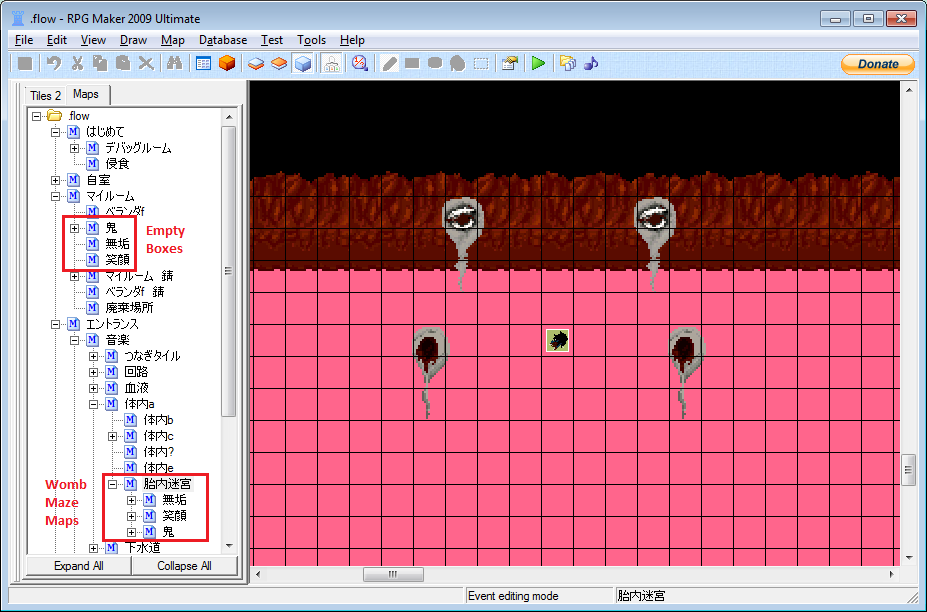Screen dimensions: 927x612
Task: Expand the デバッグルーム map node
Action: 74,148
